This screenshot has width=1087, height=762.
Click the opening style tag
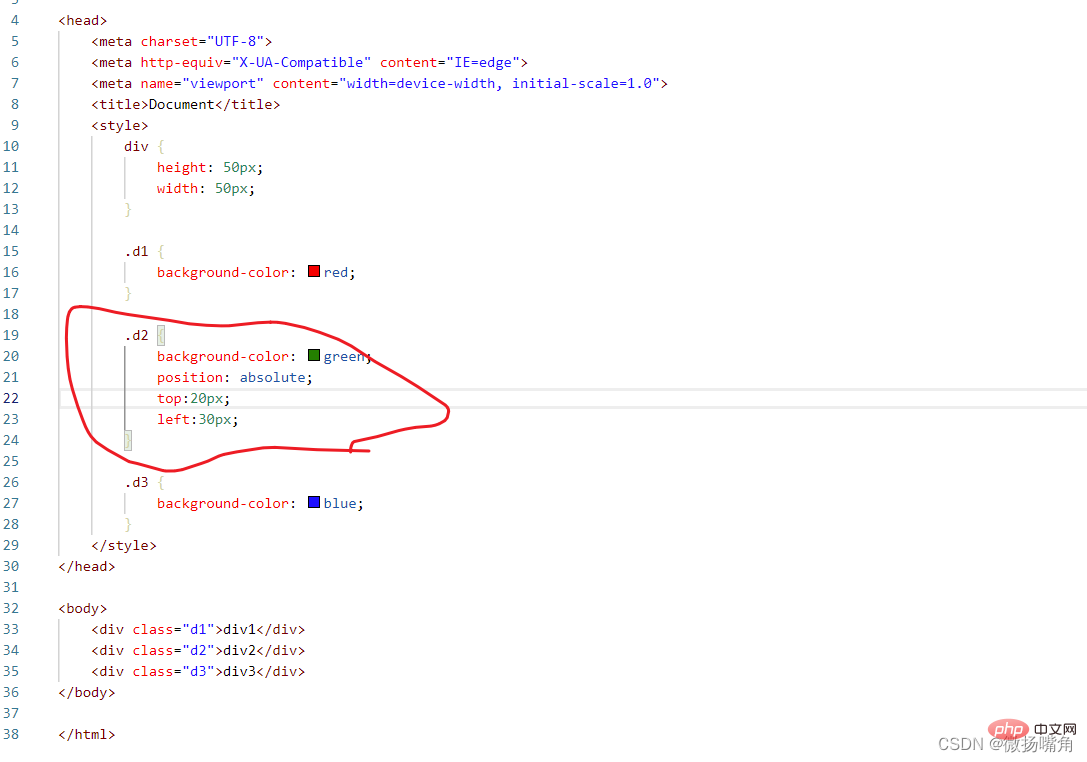[x=120, y=125]
